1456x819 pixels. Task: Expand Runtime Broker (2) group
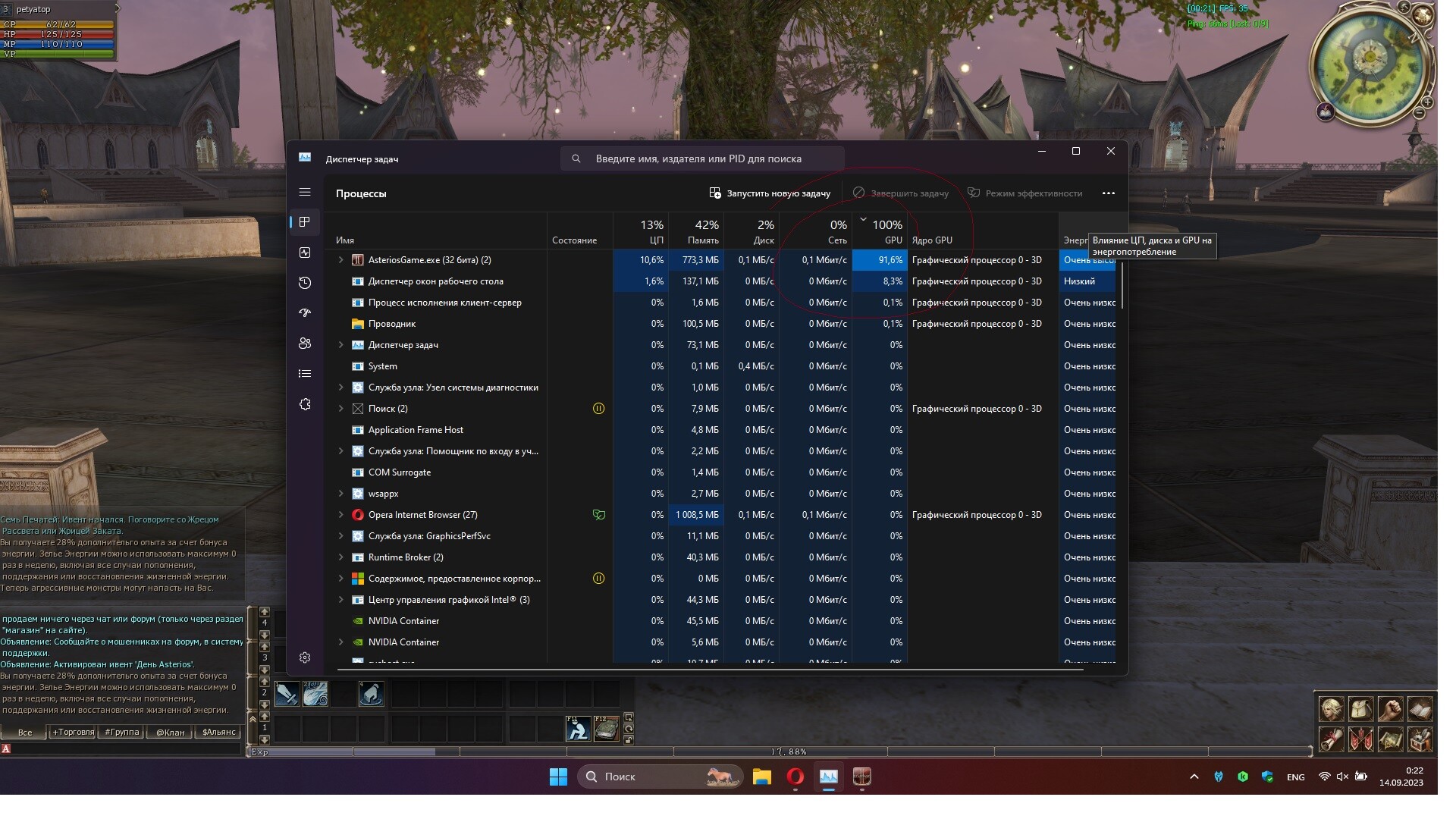pos(340,557)
